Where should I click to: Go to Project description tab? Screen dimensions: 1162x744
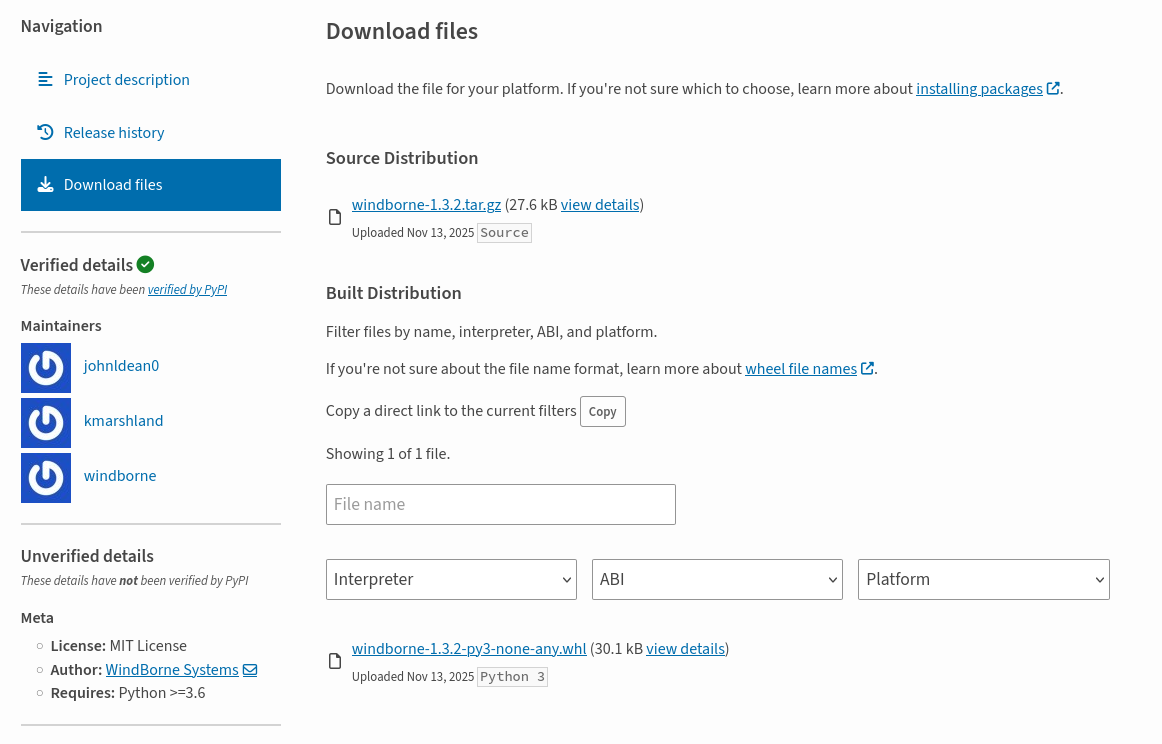tap(126, 80)
